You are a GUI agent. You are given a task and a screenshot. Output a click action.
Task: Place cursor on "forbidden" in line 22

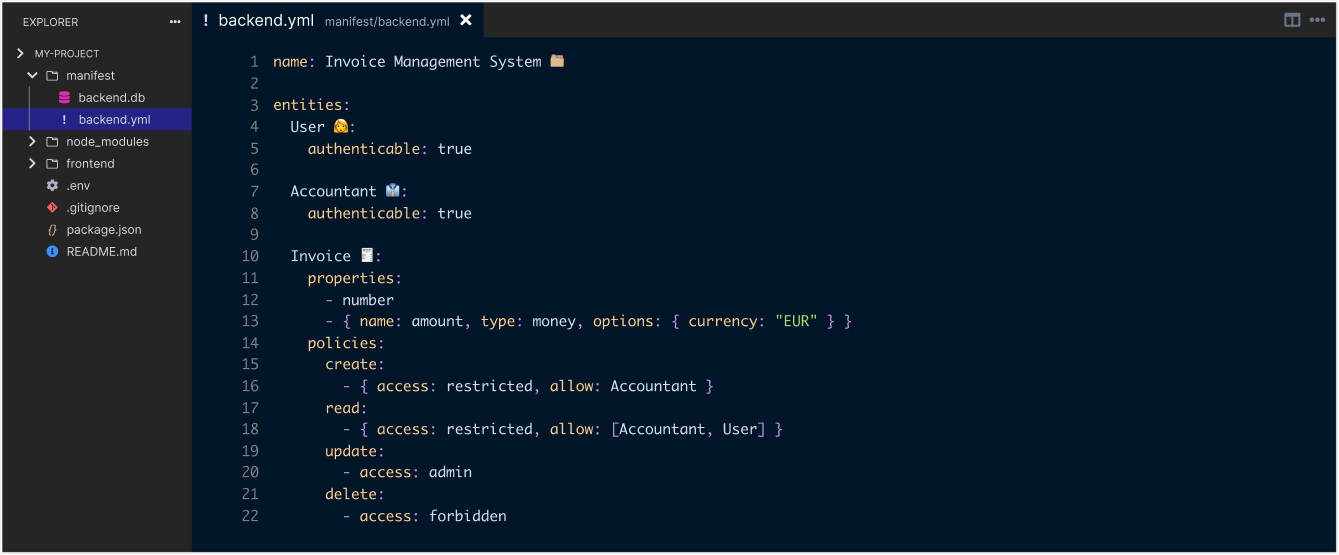(x=467, y=516)
